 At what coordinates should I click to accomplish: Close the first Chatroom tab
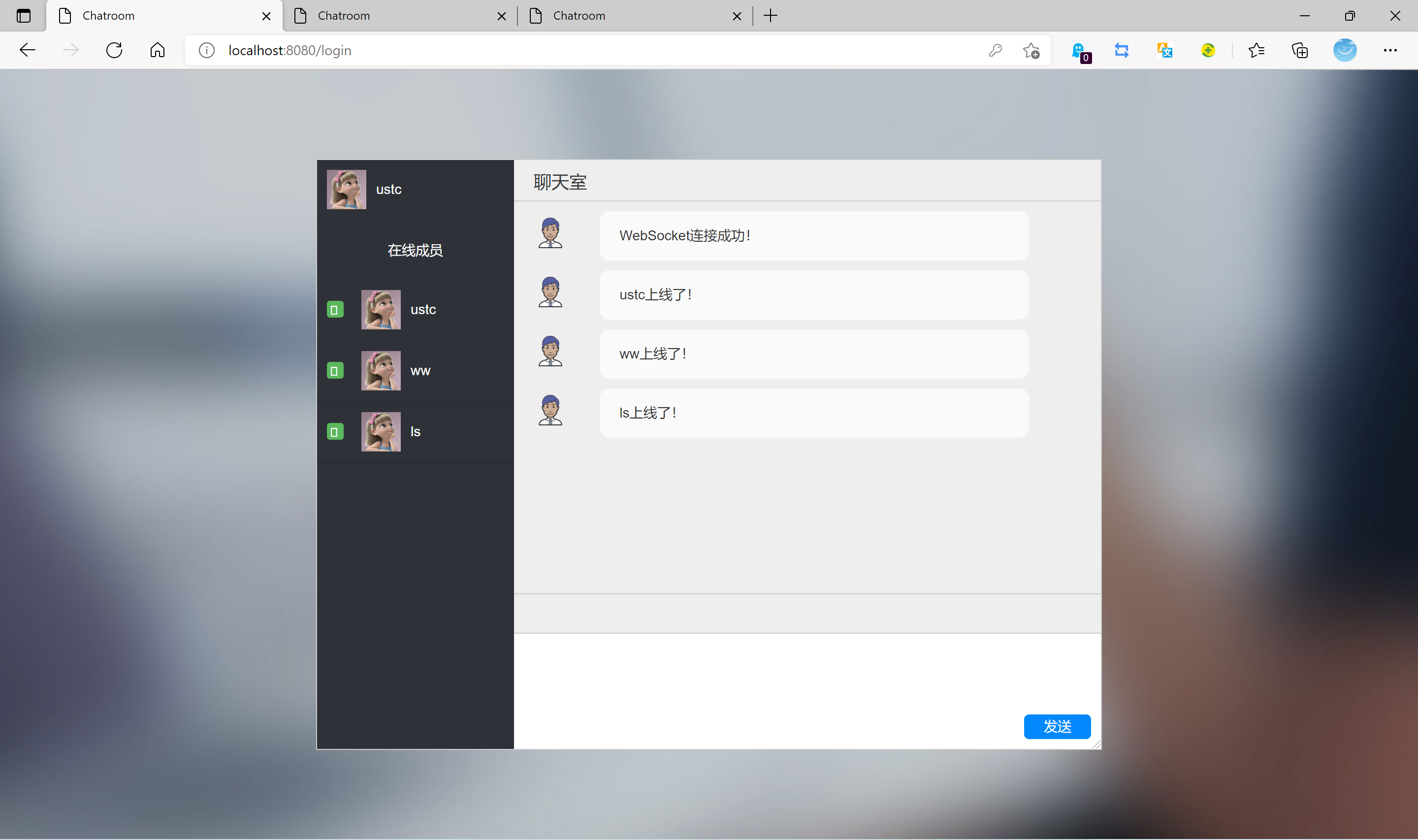coord(266,16)
